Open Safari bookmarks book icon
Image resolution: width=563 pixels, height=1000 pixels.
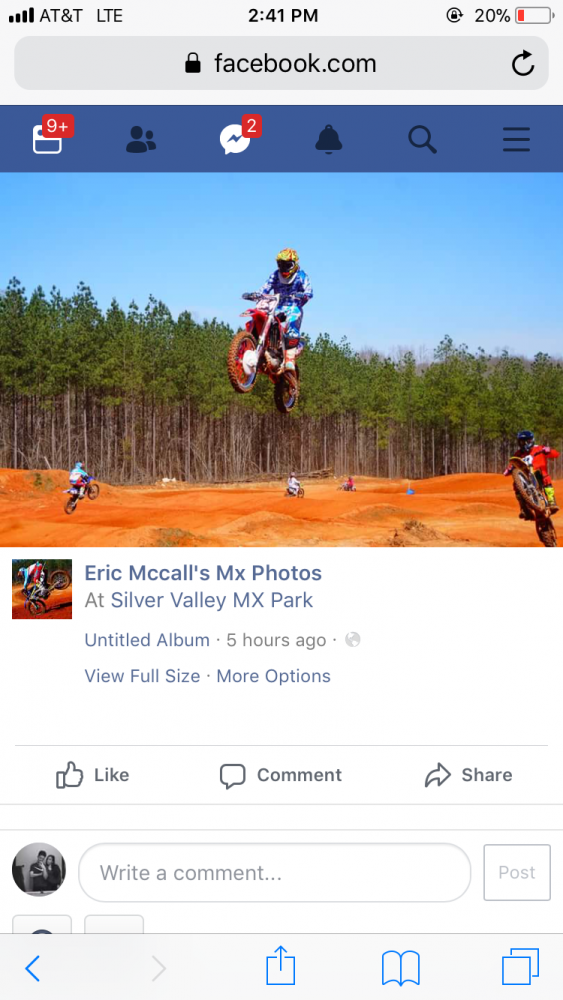[400, 967]
